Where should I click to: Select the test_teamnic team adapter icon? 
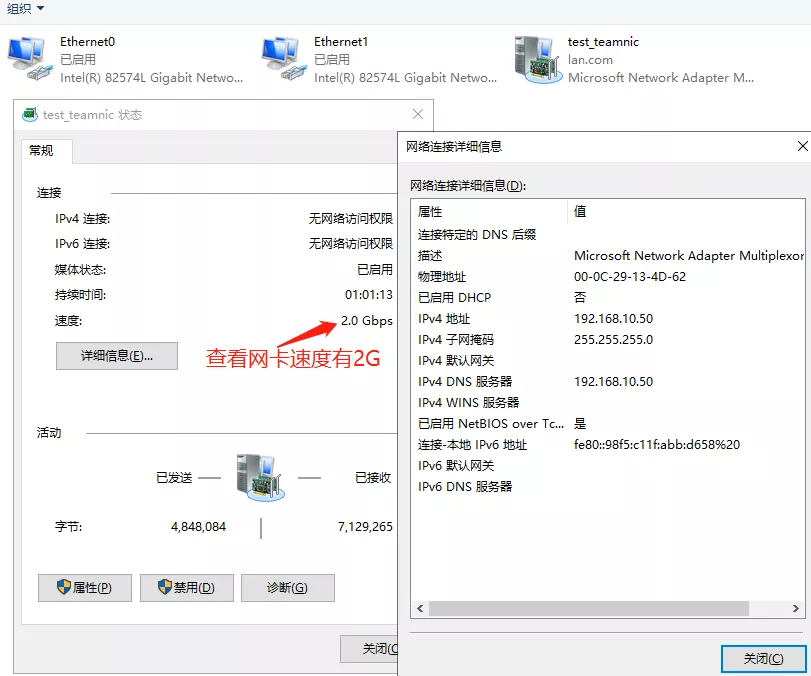click(x=536, y=59)
